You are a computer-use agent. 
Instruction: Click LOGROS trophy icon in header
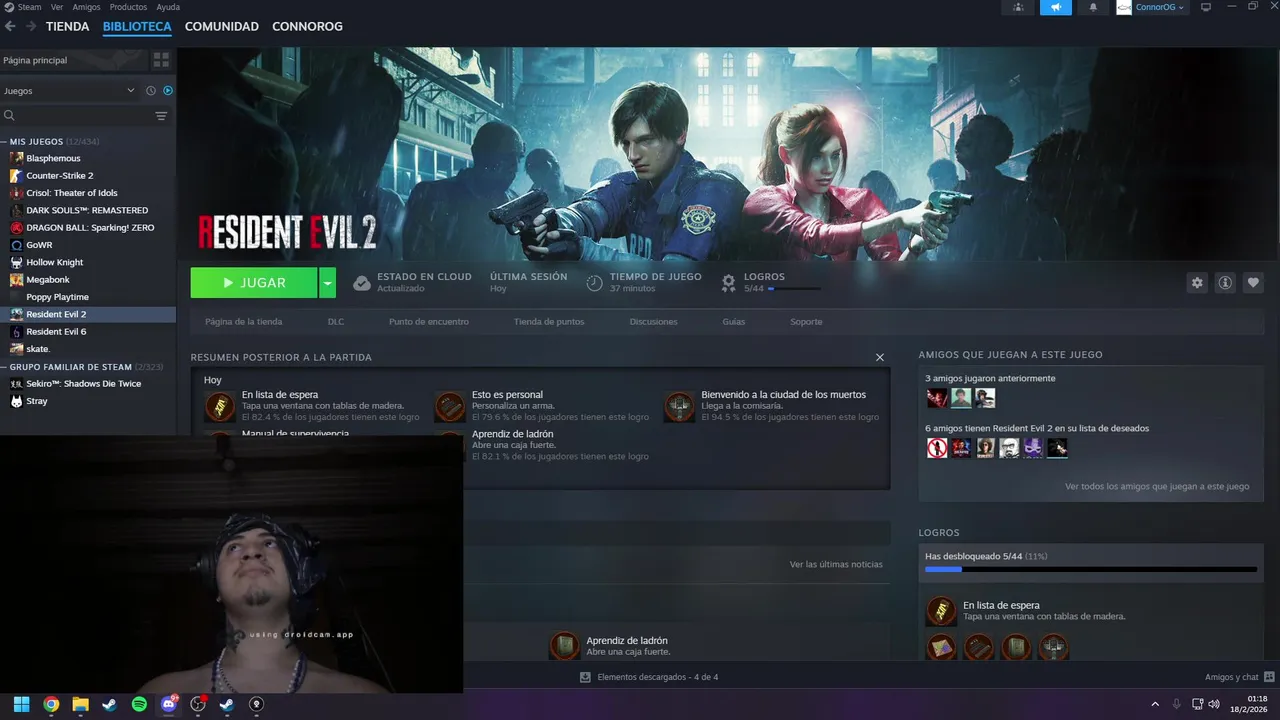point(728,283)
